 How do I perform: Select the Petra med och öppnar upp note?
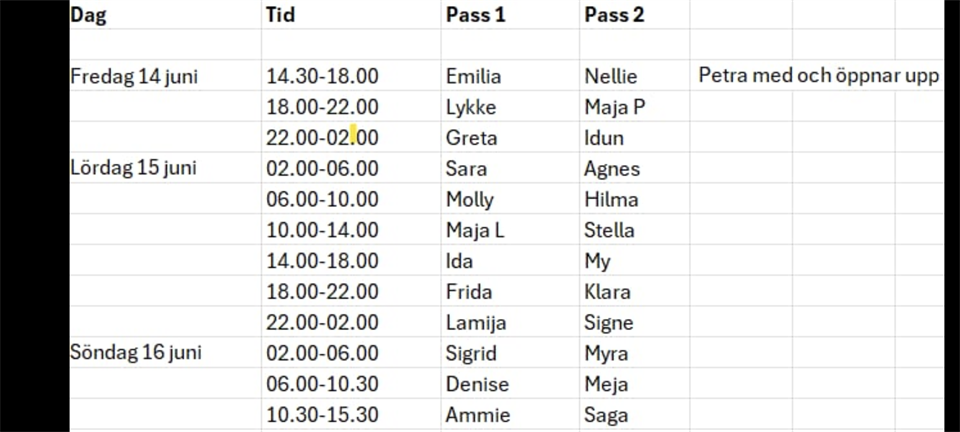(818, 76)
